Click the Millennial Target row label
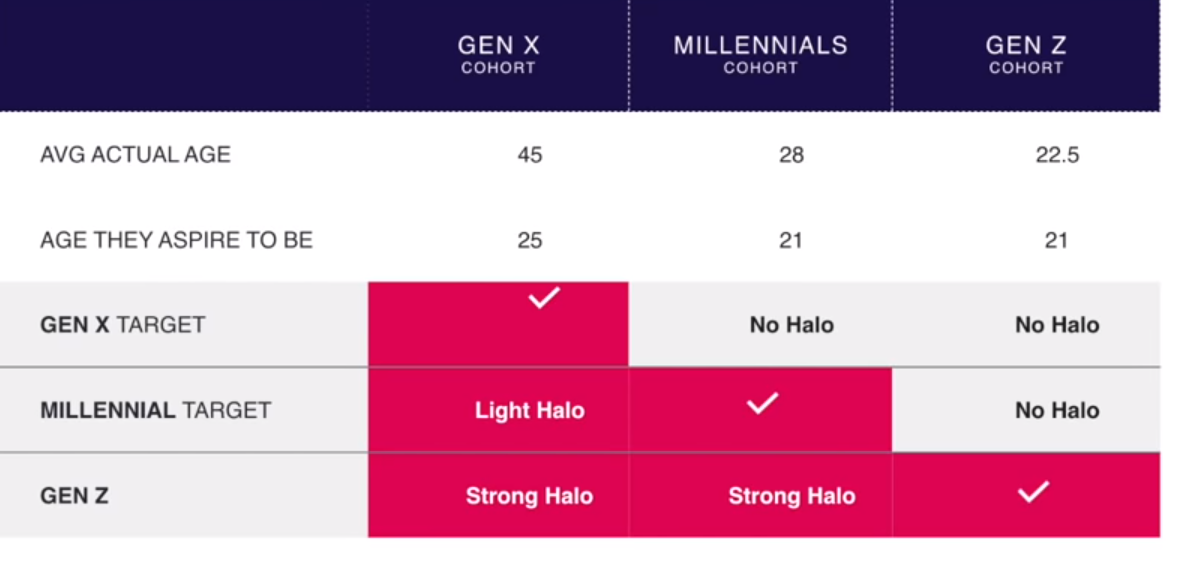1187x570 pixels. tap(155, 411)
